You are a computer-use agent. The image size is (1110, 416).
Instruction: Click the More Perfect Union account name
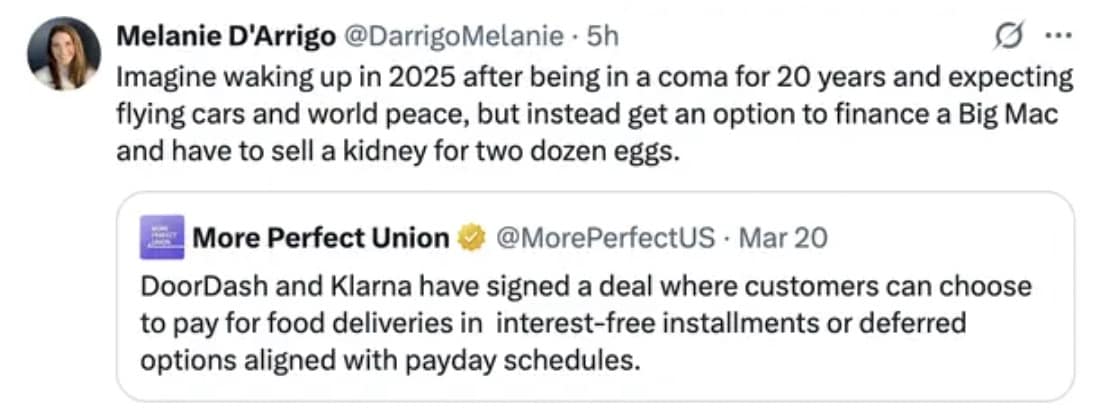320,238
